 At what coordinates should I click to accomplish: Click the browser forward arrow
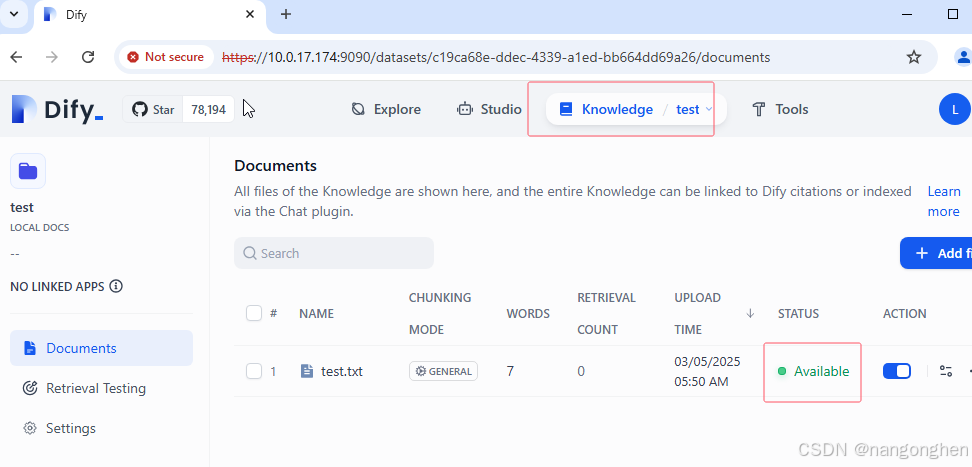click(52, 57)
